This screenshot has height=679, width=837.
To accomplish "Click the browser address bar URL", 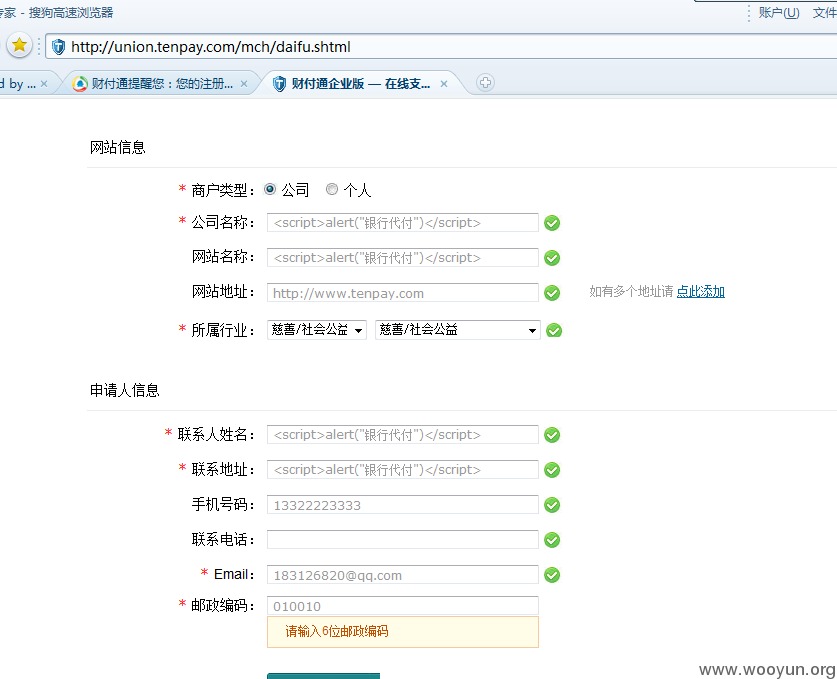I will pyautogui.click(x=211, y=47).
